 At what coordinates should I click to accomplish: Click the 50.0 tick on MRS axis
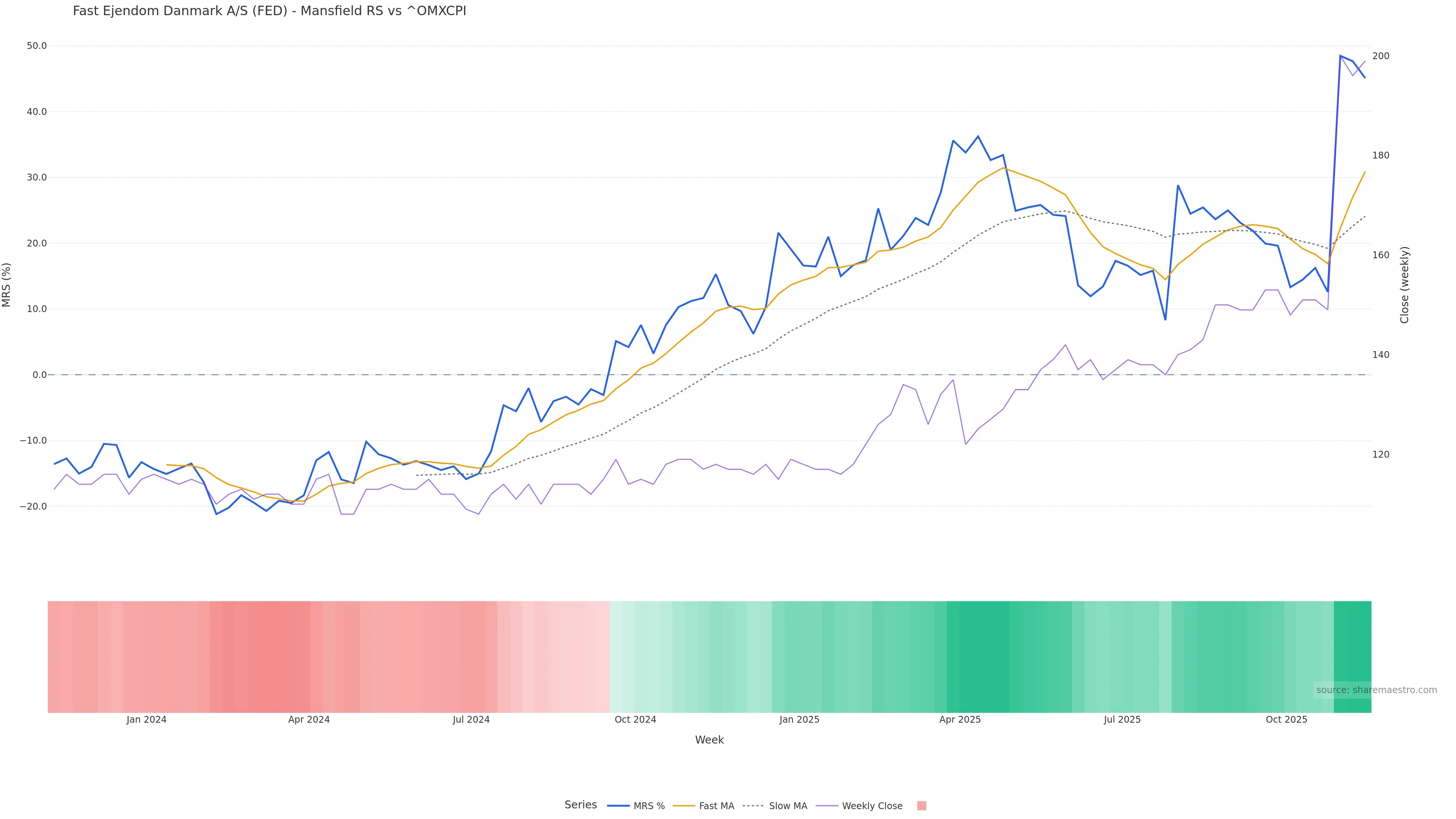click(37, 46)
